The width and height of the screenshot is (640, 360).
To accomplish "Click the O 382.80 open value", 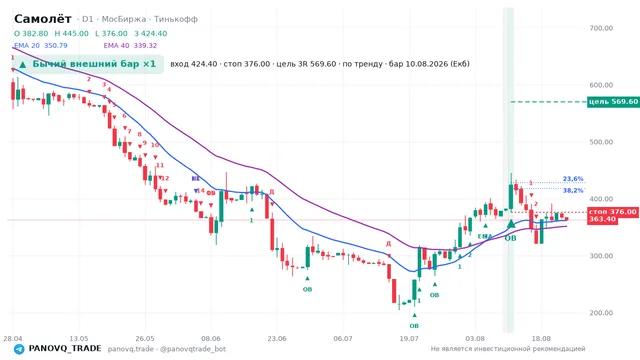I will [x=31, y=33].
